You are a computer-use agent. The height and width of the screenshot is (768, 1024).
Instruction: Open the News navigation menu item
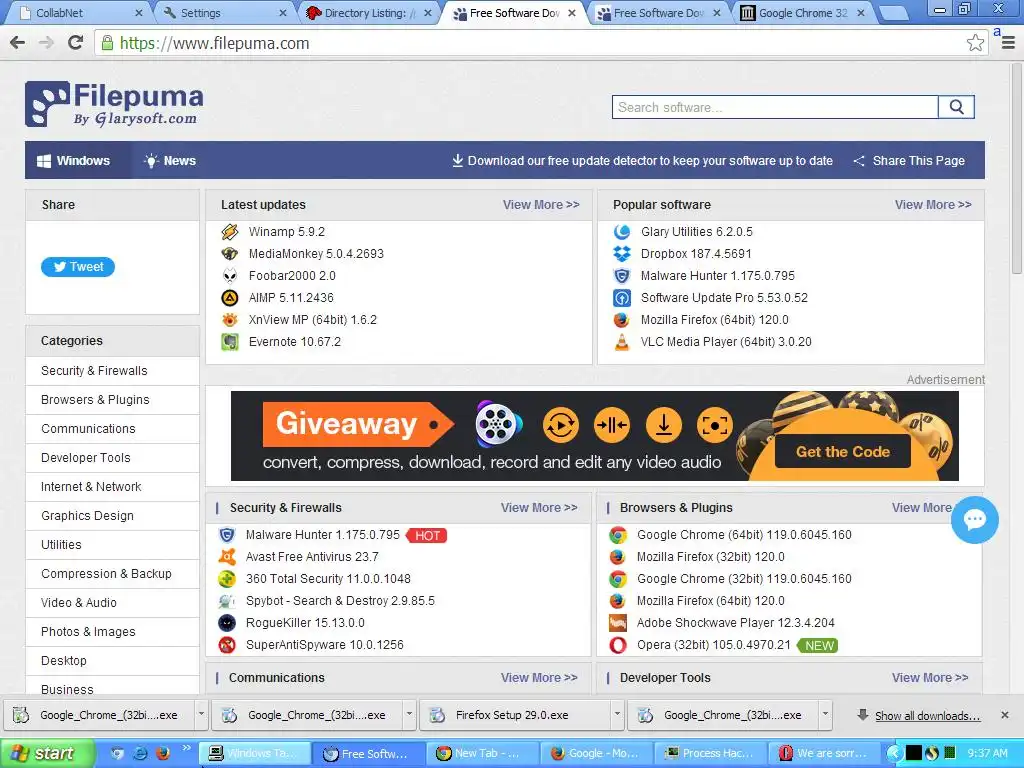tap(170, 161)
